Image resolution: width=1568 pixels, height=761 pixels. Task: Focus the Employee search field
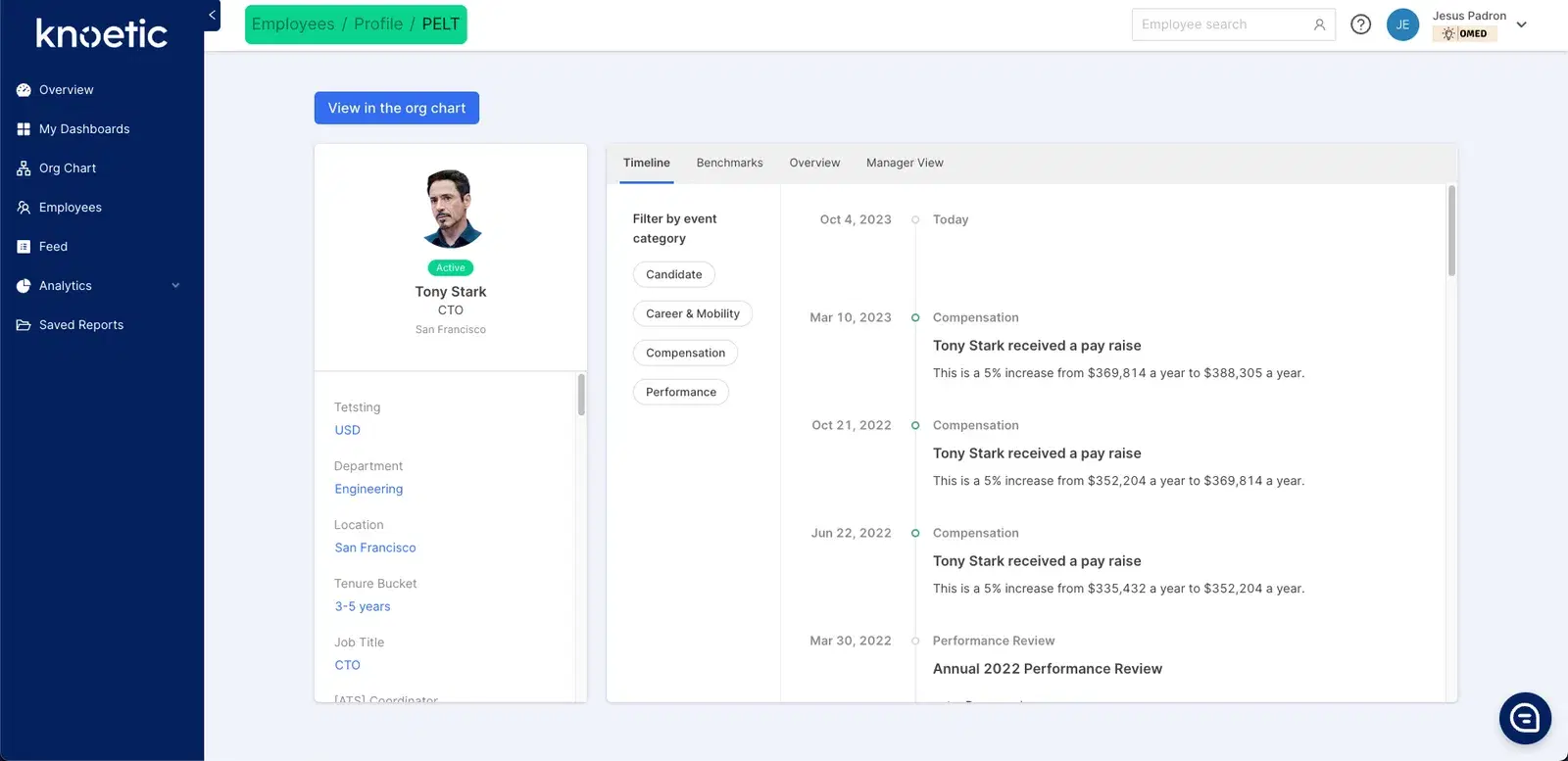1233,24
